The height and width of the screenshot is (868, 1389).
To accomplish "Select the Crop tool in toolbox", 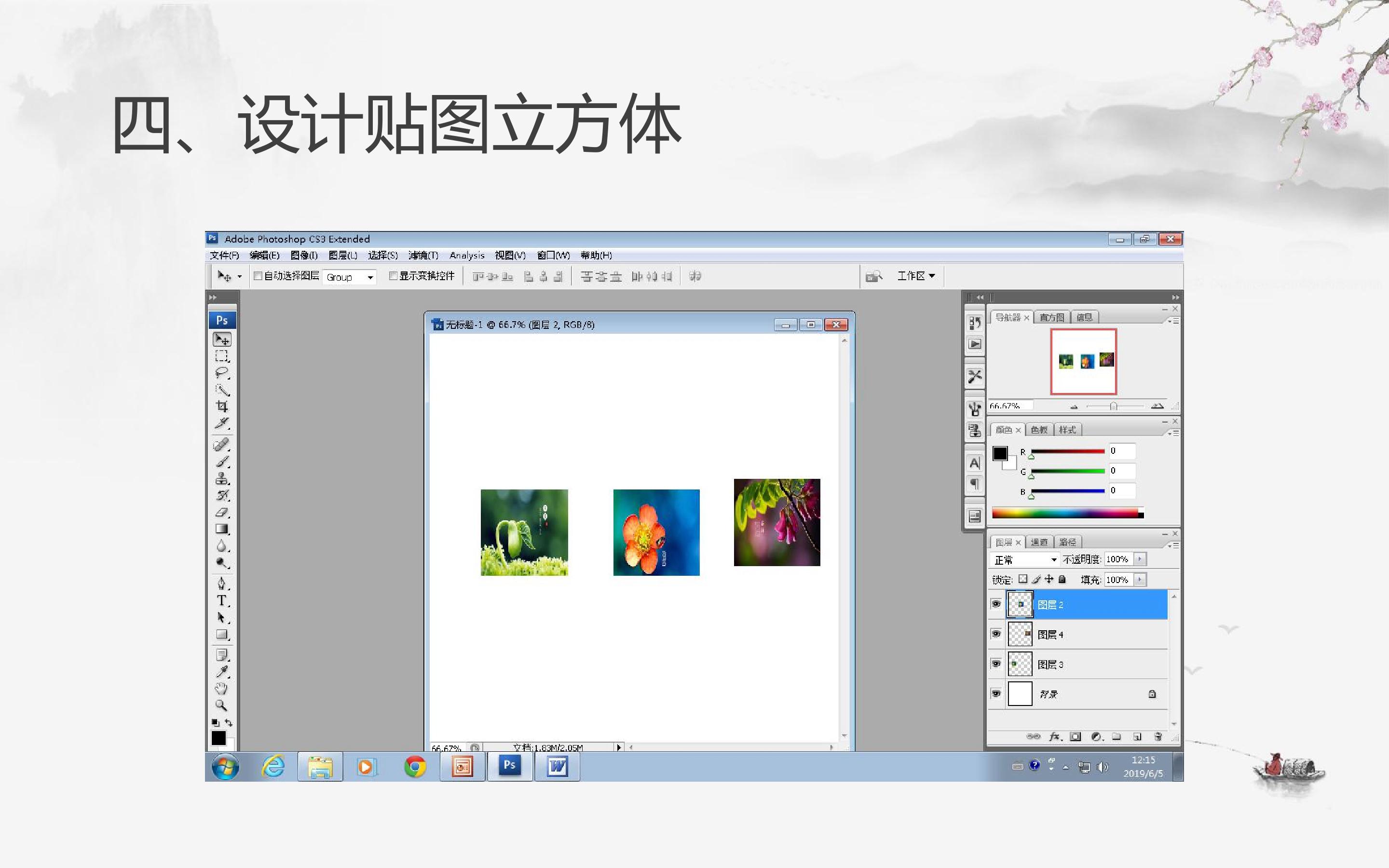I will [222, 407].
